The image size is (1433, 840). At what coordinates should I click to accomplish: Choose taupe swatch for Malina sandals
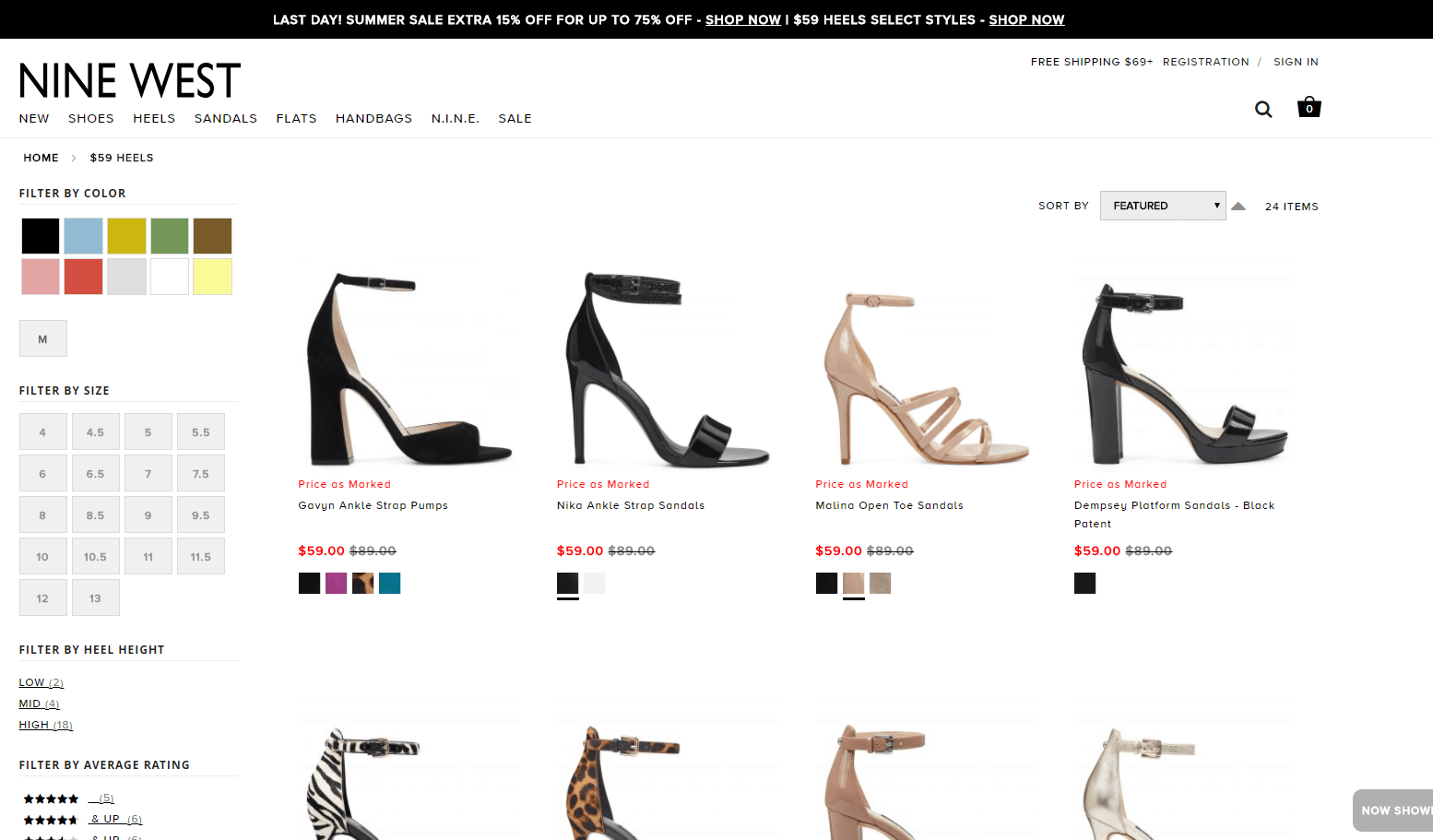[881, 583]
